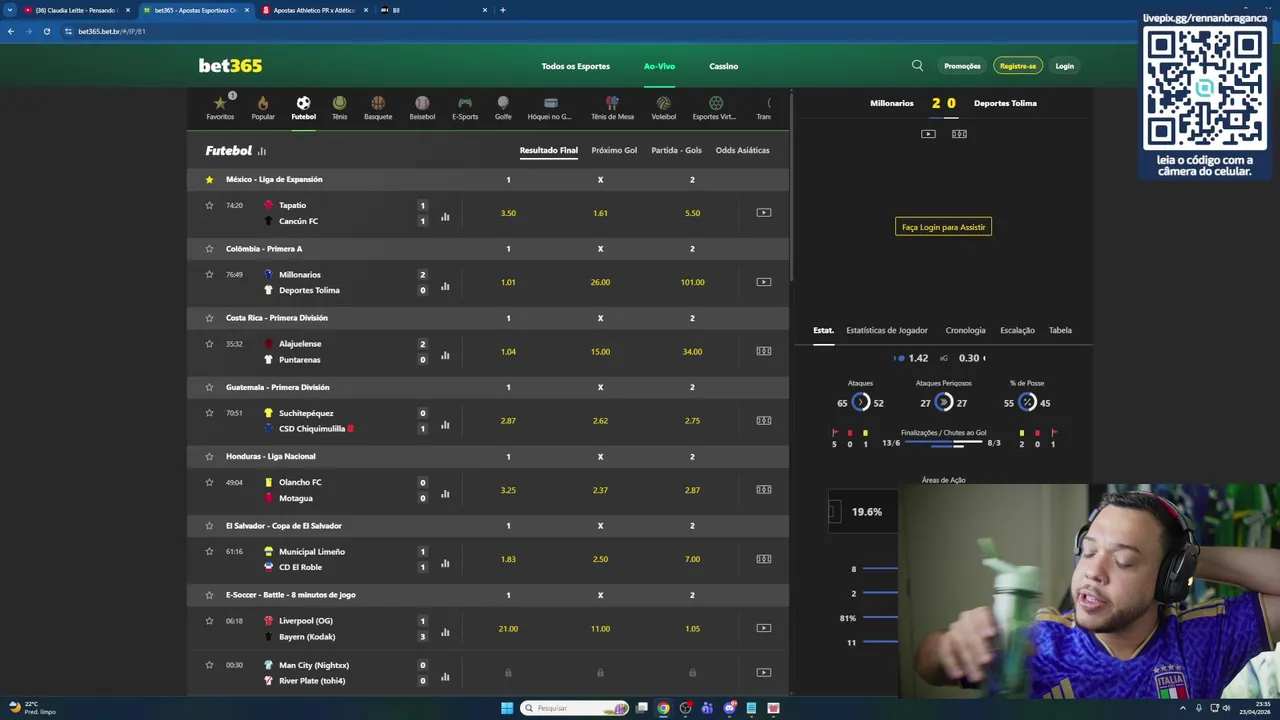Favorite the Millonarios match
This screenshot has width=1280, height=720.
click(209, 274)
